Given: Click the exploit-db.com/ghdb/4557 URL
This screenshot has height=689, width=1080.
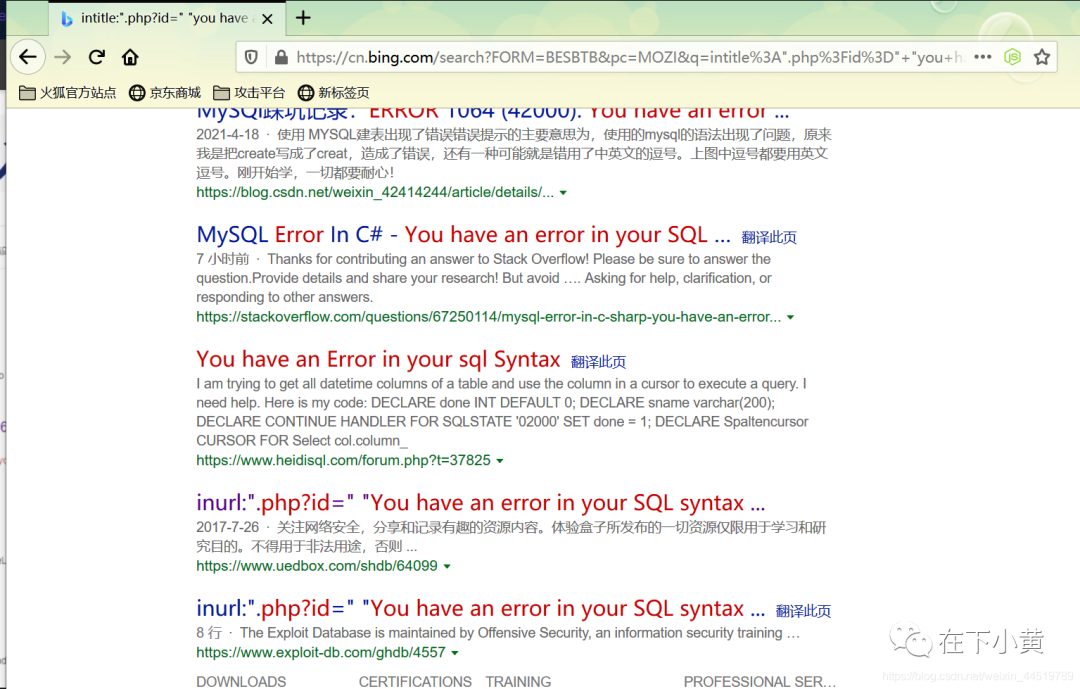Looking at the screenshot, I should point(321,652).
